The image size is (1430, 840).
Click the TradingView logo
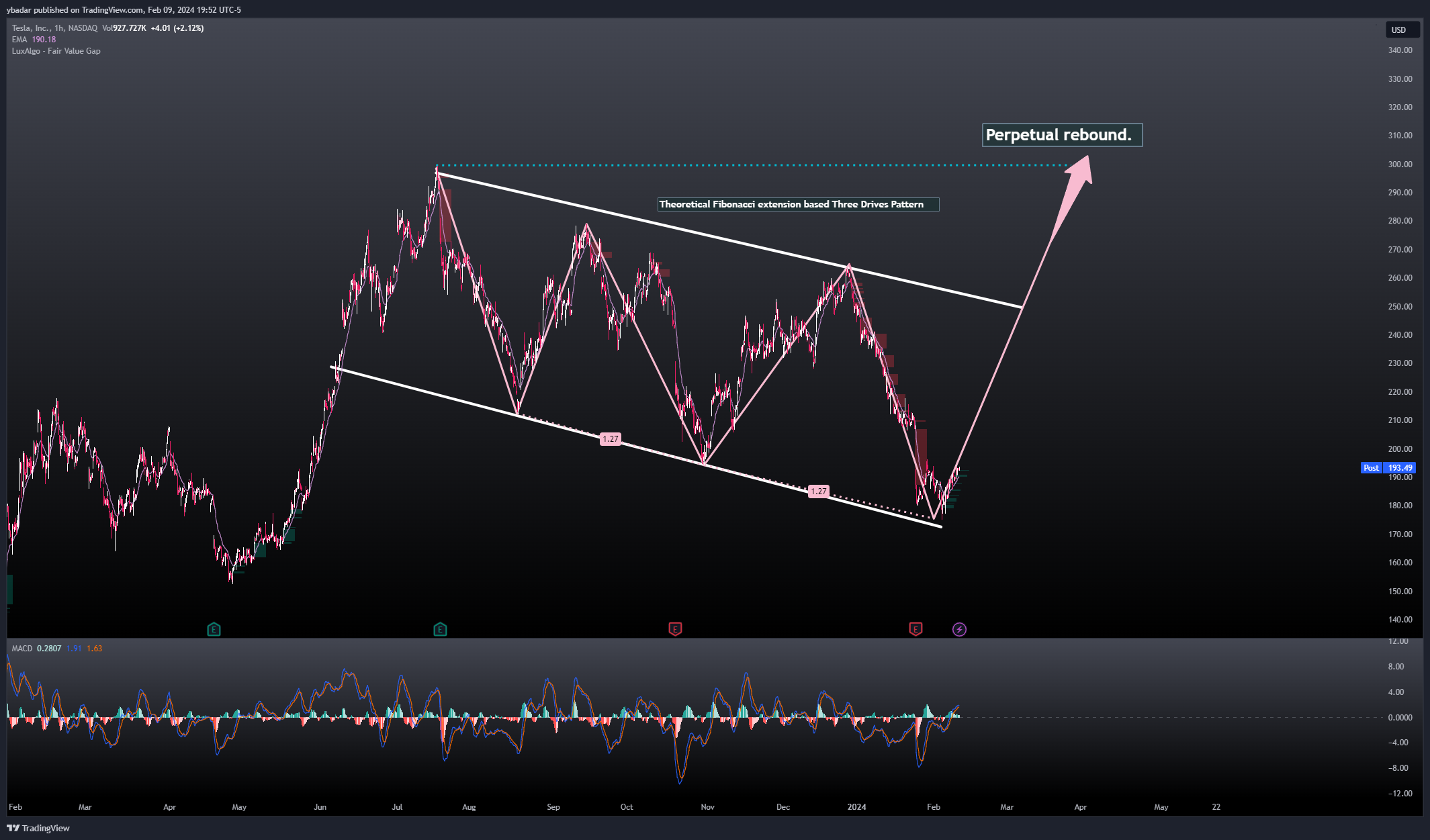(39, 828)
